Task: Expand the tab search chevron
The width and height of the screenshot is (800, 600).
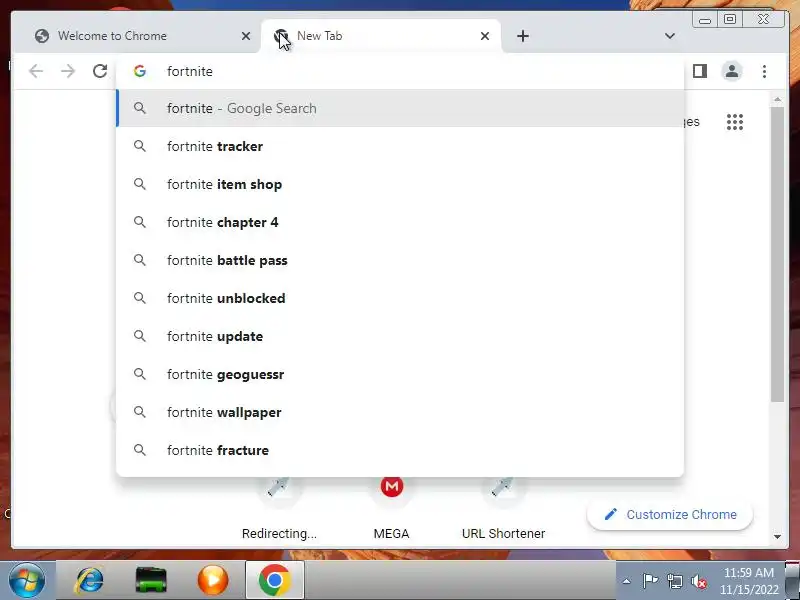Action: click(x=670, y=36)
